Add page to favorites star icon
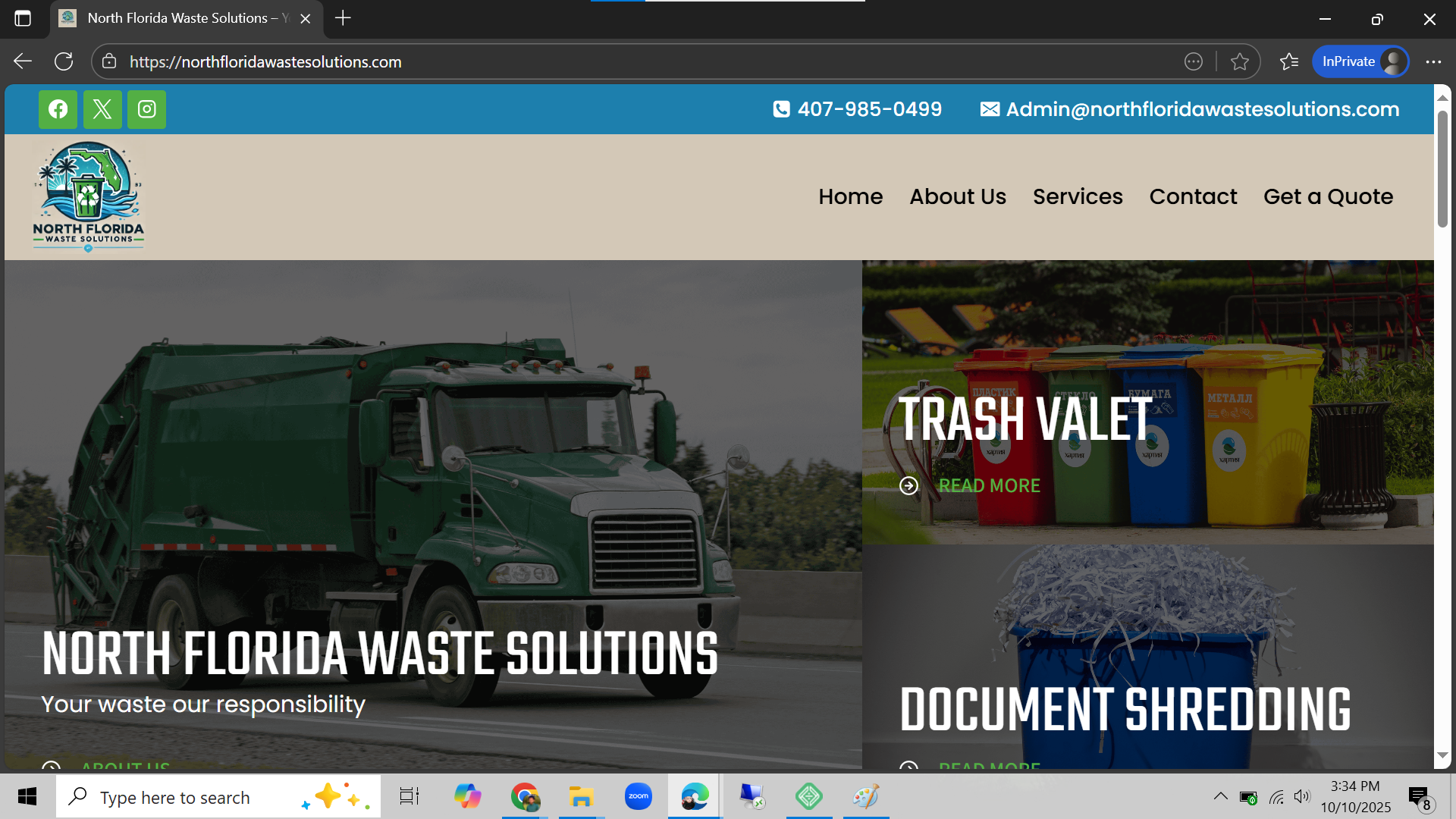 tap(1239, 61)
